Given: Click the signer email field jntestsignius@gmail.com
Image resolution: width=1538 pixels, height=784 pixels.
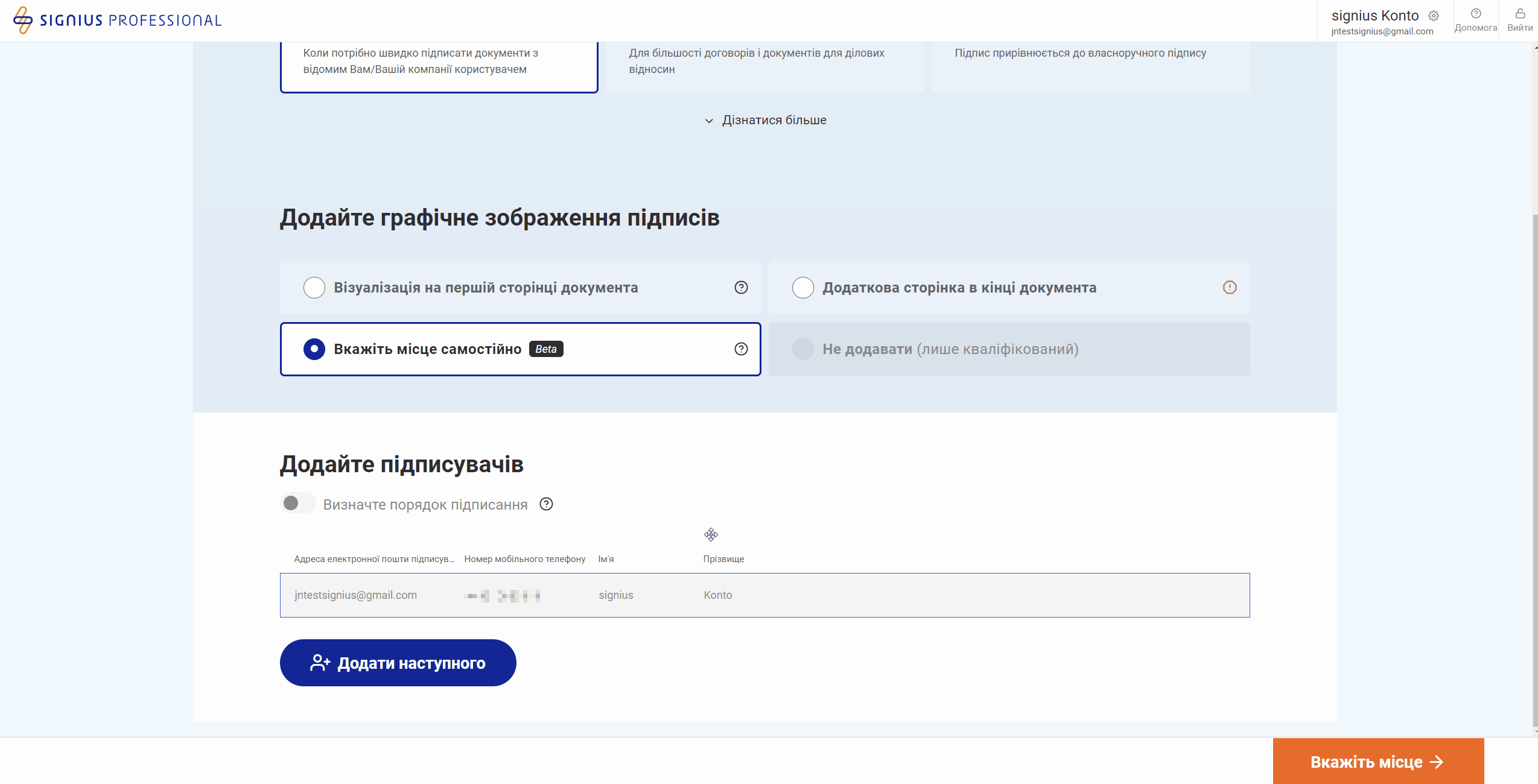Looking at the screenshot, I should [356, 595].
